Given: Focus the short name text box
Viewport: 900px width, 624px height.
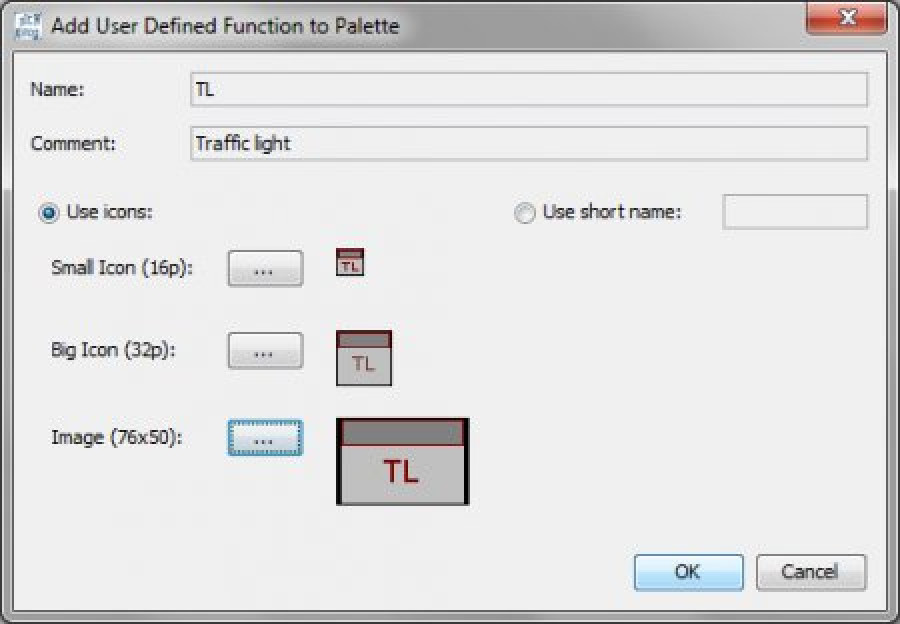Looking at the screenshot, I should pos(795,212).
